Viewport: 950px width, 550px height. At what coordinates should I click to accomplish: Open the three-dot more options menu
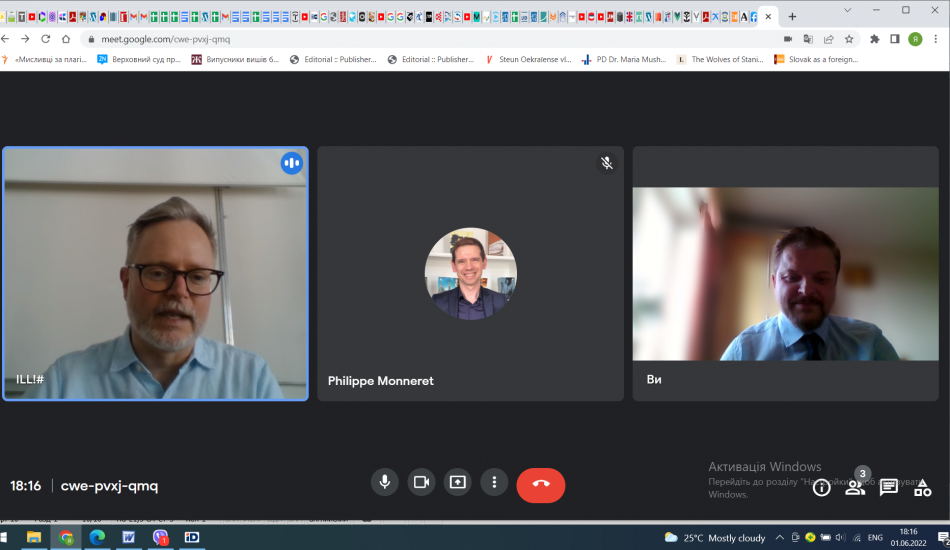tap(494, 483)
